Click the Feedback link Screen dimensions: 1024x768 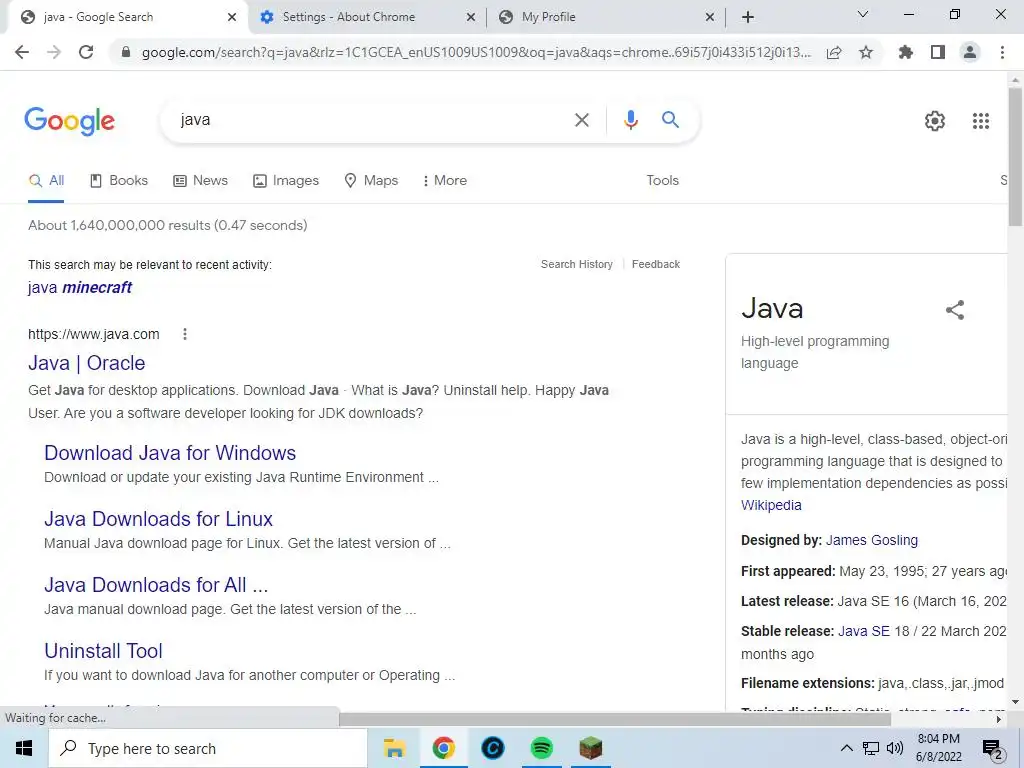[x=656, y=264]
